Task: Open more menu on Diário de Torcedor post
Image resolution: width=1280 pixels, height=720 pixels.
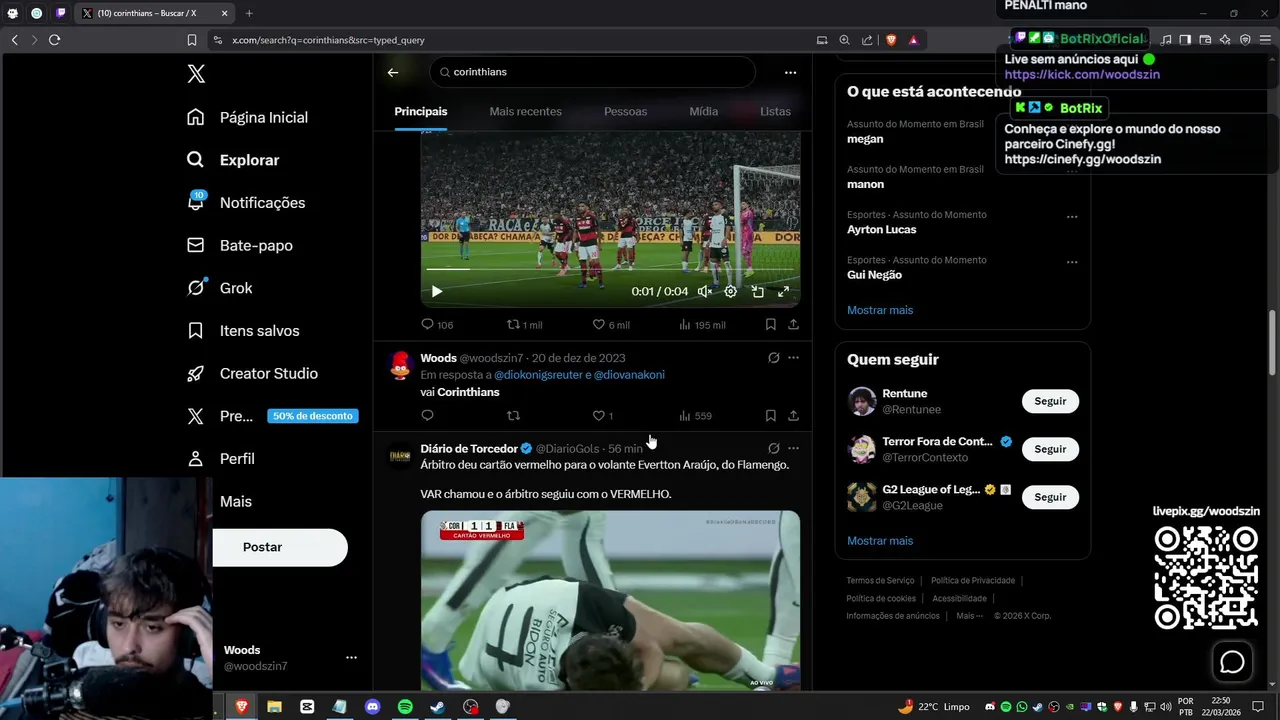Action: pos(793,448)
